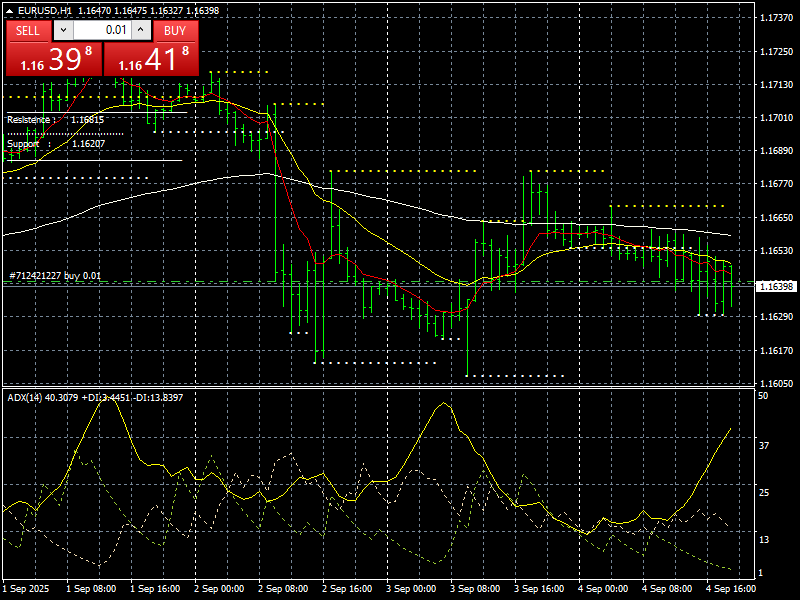
Task: Click the Resistance : 1.16815 label
Action: pyautogui.click(x=55, y=120)
